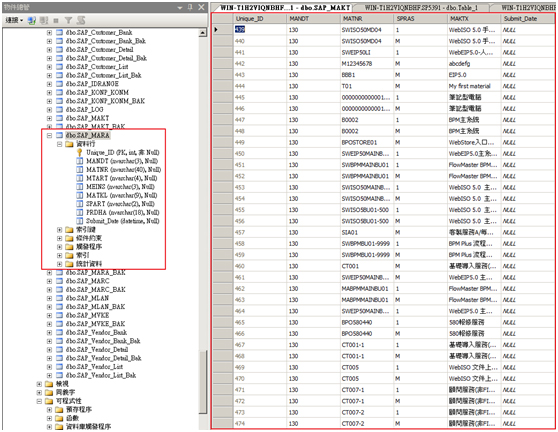Collapse the 可程式性 programmability folder
The width and height of the screenshot is (558, 432).
pyautogui.click(x=39, y=401)
